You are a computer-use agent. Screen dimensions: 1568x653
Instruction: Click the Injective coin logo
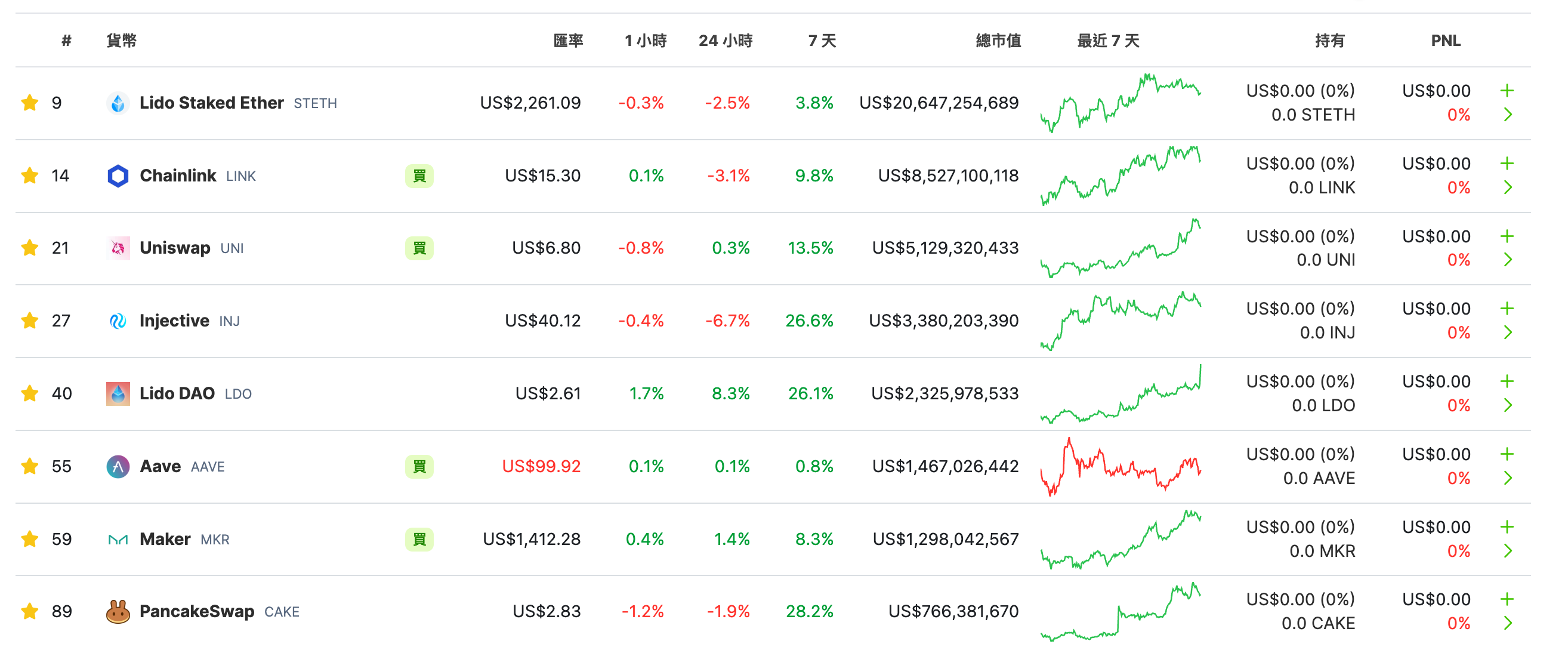click(x=118, y=321)
